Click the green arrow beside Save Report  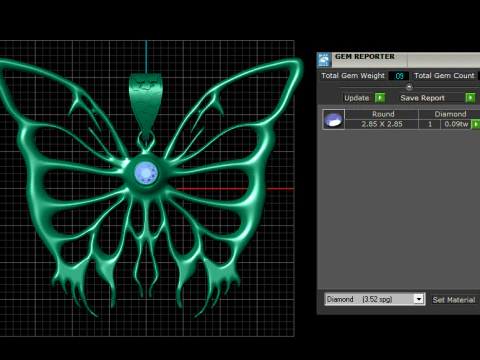[470, 98]
